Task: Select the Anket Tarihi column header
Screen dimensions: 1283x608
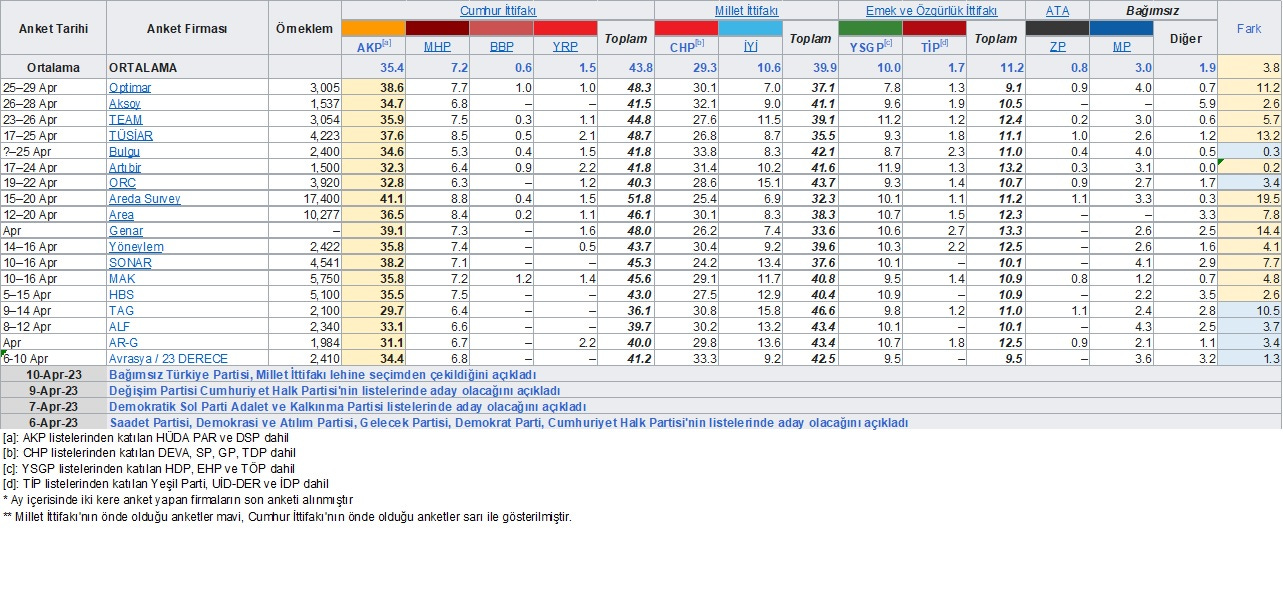Action: 53,28
